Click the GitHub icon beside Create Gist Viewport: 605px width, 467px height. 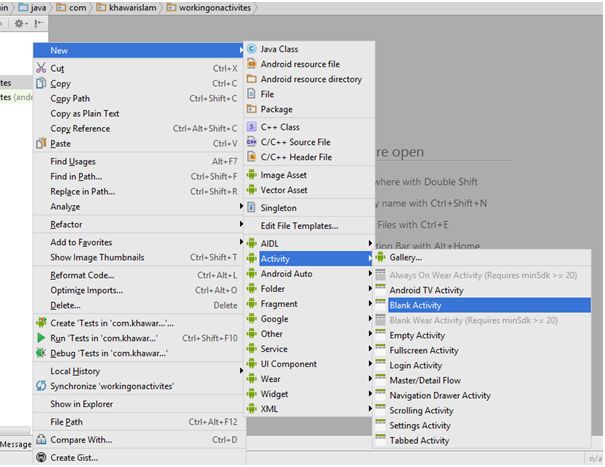pos(40,457)
